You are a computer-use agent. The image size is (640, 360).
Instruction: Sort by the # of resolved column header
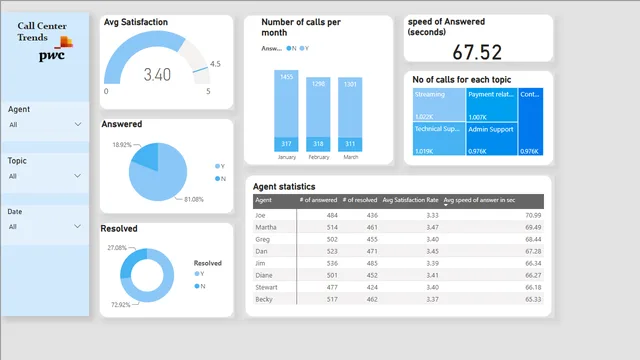[360, 200]
